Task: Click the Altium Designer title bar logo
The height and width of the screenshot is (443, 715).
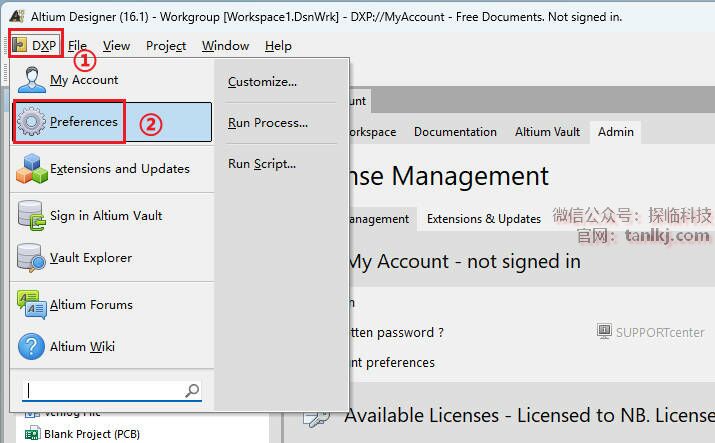Action: click(x=17, y=16)
